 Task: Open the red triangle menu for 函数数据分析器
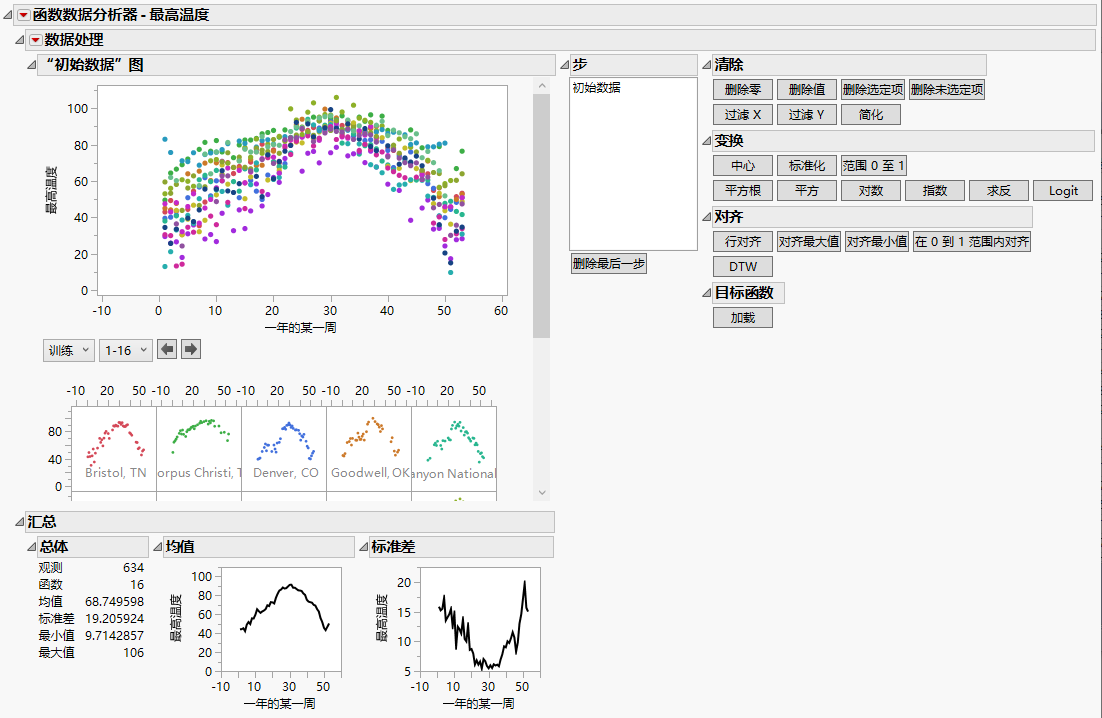pyautogui.click(x=24, y=15)
